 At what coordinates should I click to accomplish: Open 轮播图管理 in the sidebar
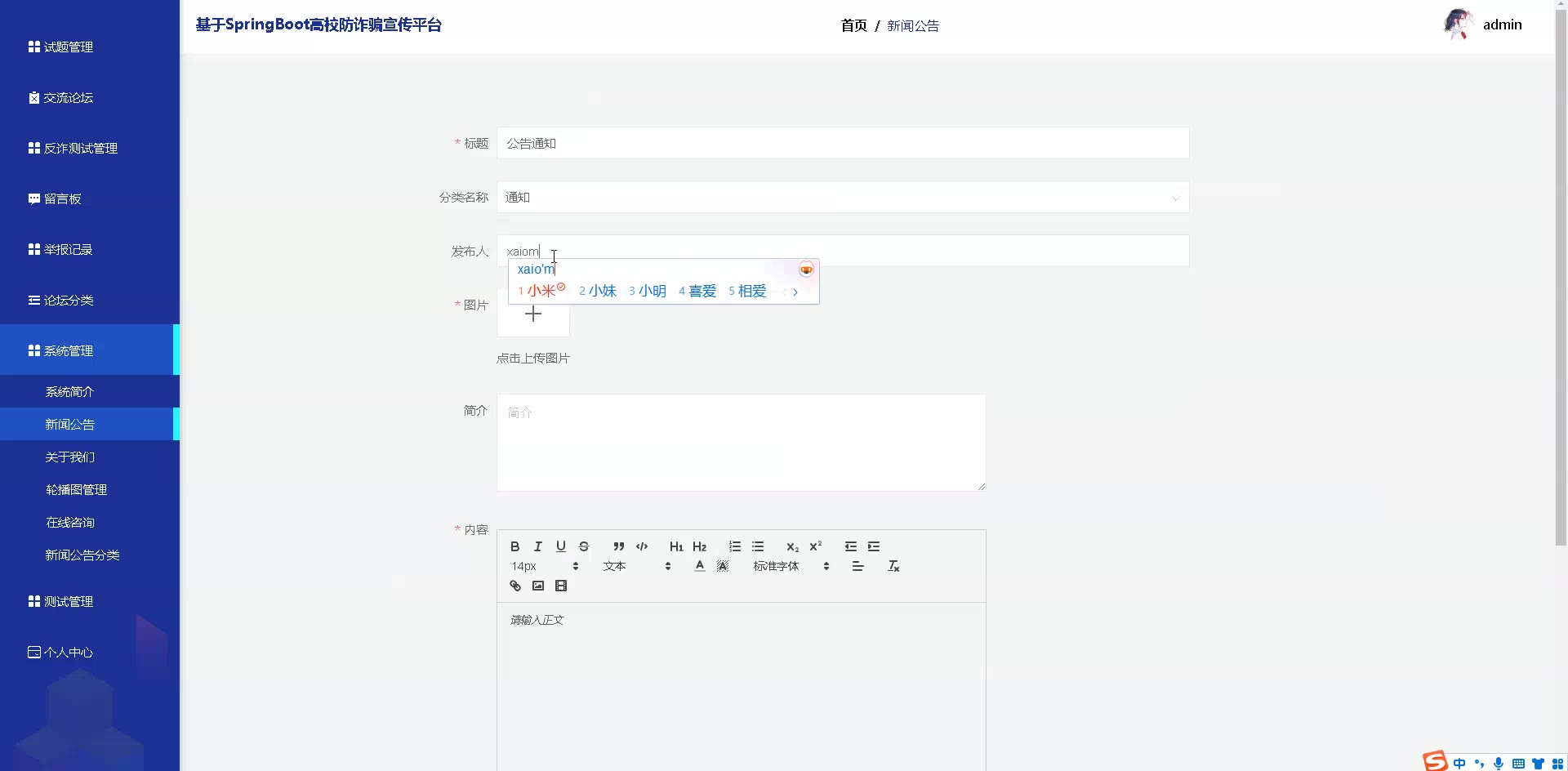(x=76, y=490)
